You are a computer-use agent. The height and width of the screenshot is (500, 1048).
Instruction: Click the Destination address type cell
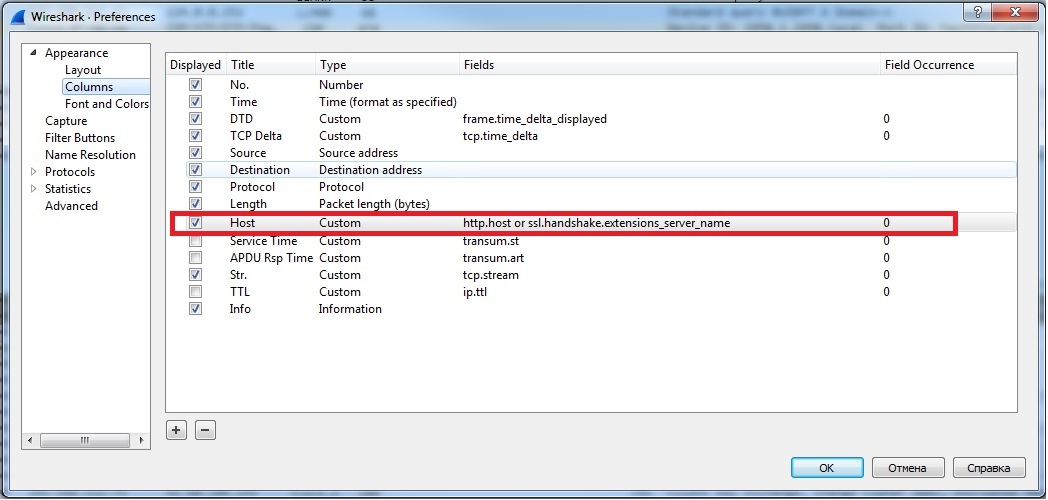[370, 170]
